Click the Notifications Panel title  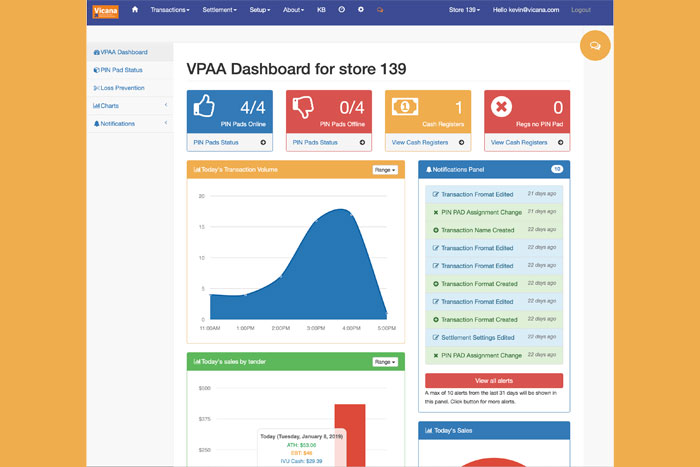click(458, 170)
